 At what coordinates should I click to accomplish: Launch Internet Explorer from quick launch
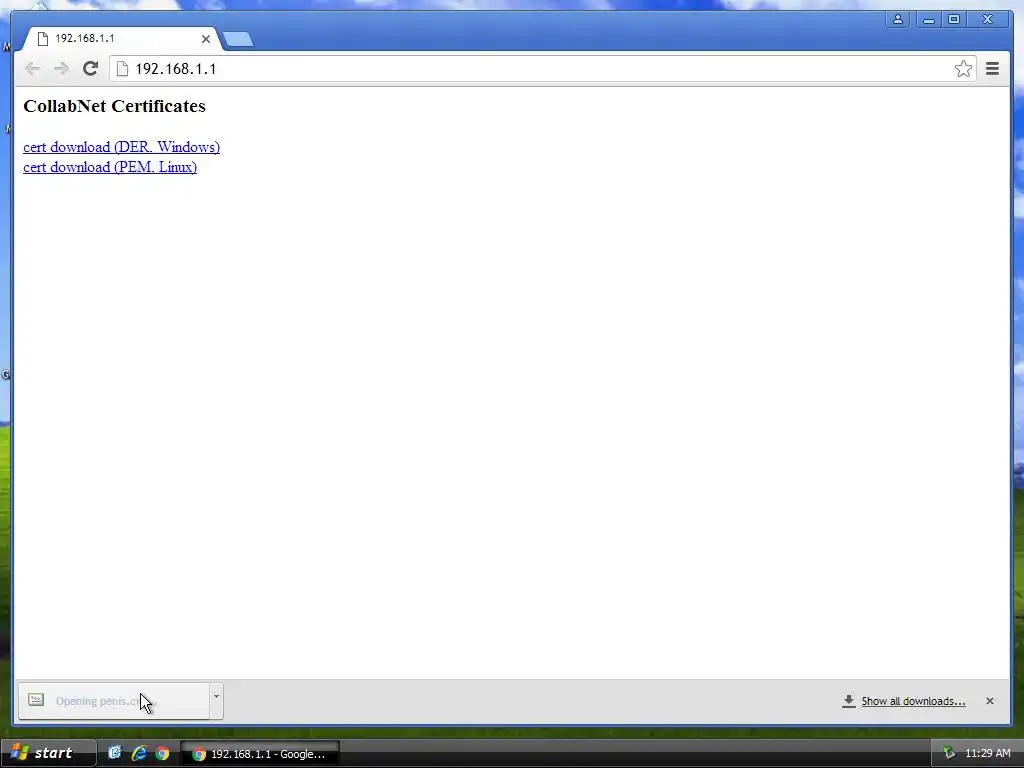click(138, 753)
